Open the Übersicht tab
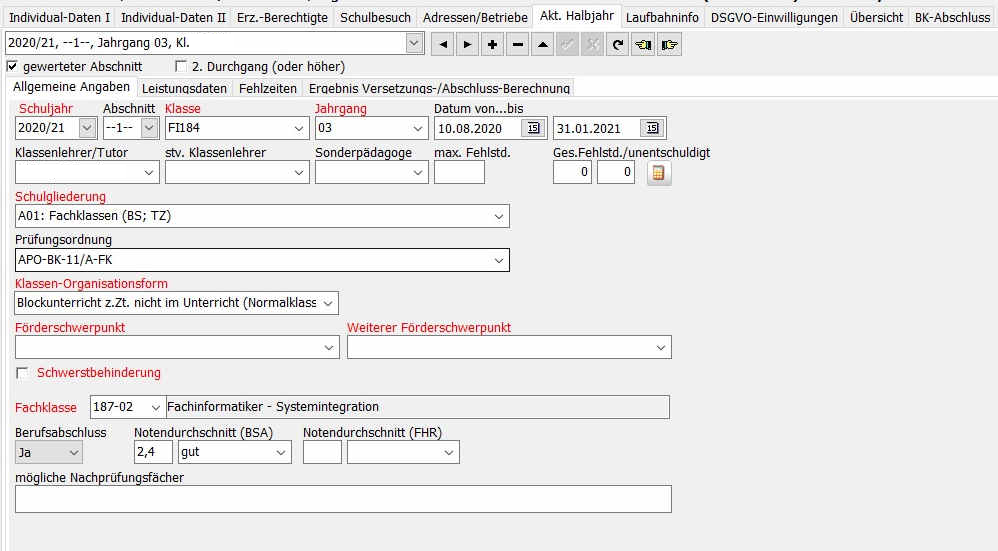The image size is (998, 551). pos(876,17)
